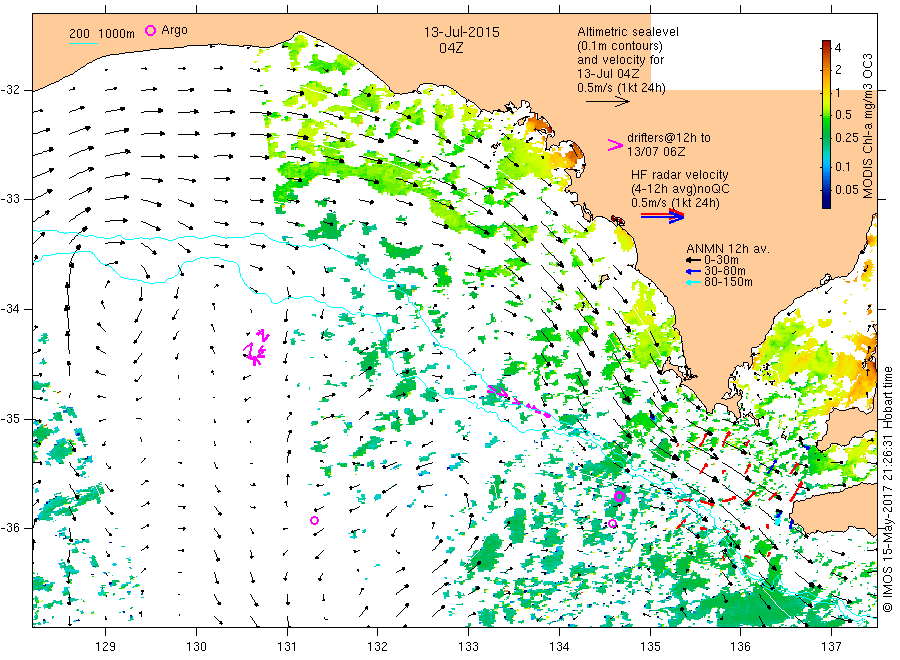Screen dimensions: 900x660
Task: Click the '30-80m' depth range label
Action: click(725, 271)
